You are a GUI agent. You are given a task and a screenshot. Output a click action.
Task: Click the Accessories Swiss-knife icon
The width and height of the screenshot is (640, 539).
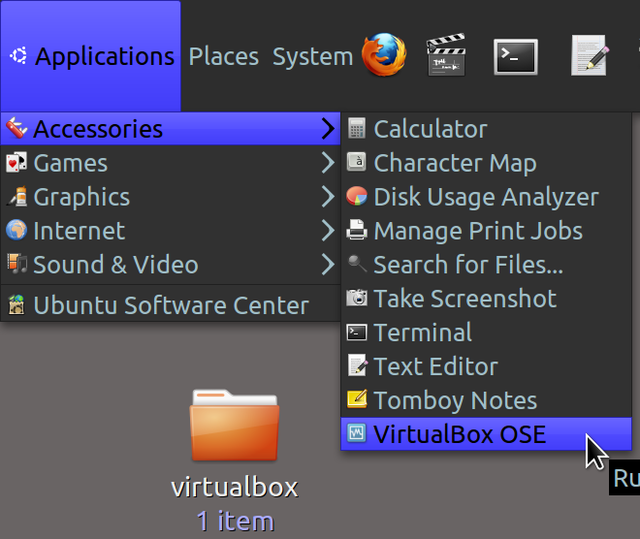[16, 129]
